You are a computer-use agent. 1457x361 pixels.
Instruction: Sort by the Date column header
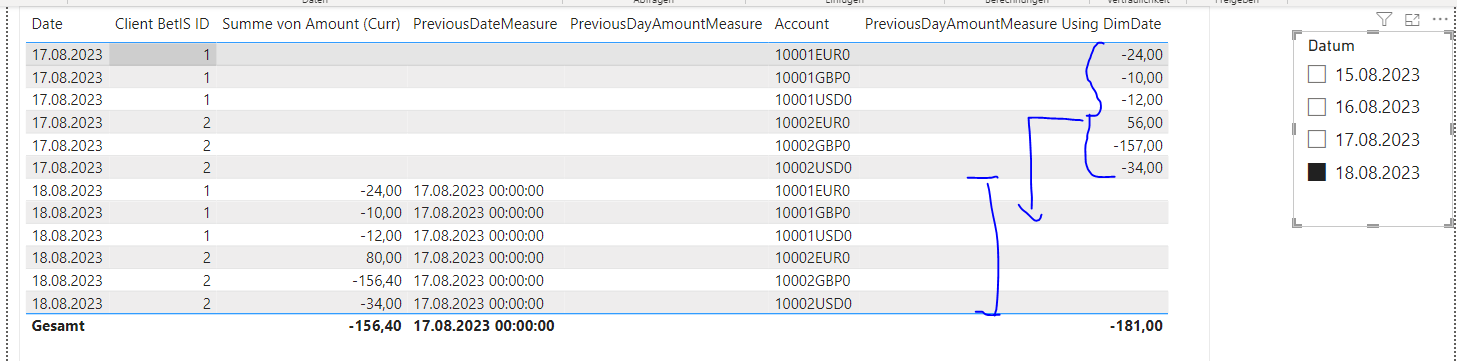click(47, 23)
